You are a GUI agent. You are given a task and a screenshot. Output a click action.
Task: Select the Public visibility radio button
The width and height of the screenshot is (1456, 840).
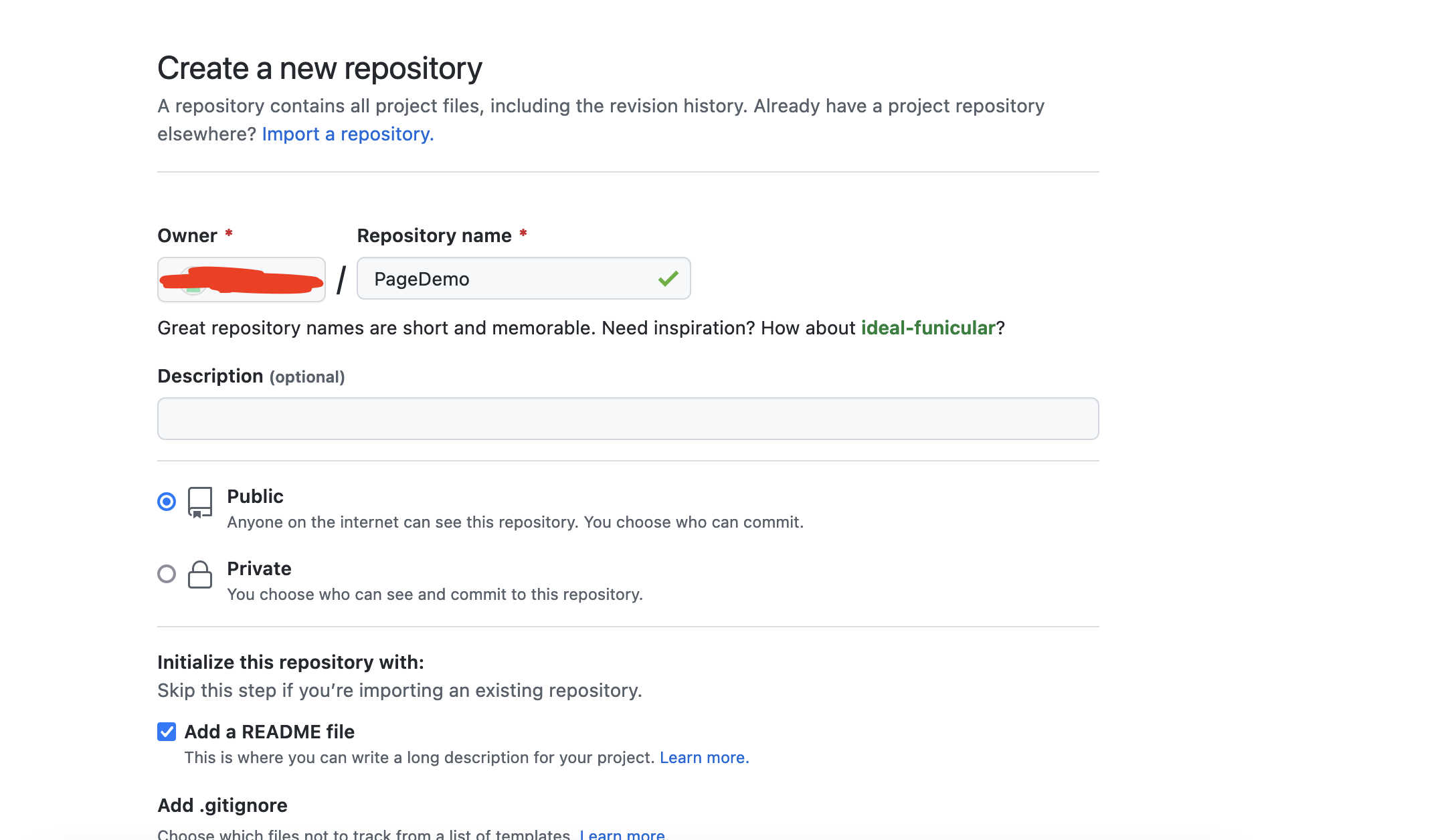(167, 502)
